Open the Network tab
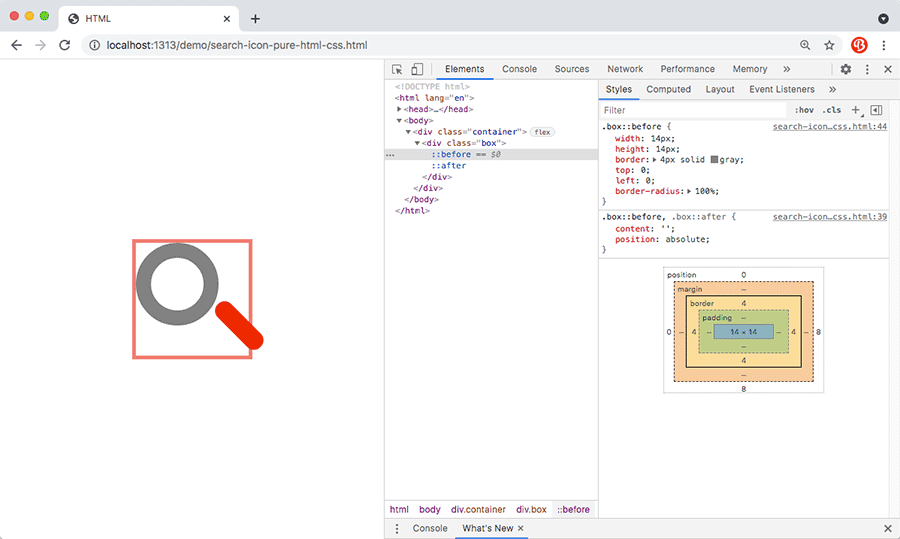This screenshot has width=900, height=539. (x=625, y=69)
